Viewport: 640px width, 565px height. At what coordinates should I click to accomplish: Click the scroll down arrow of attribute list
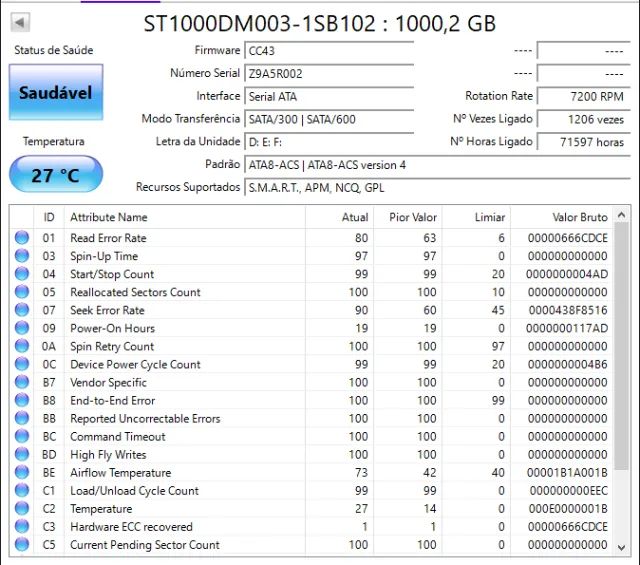[x=621, y=547]
